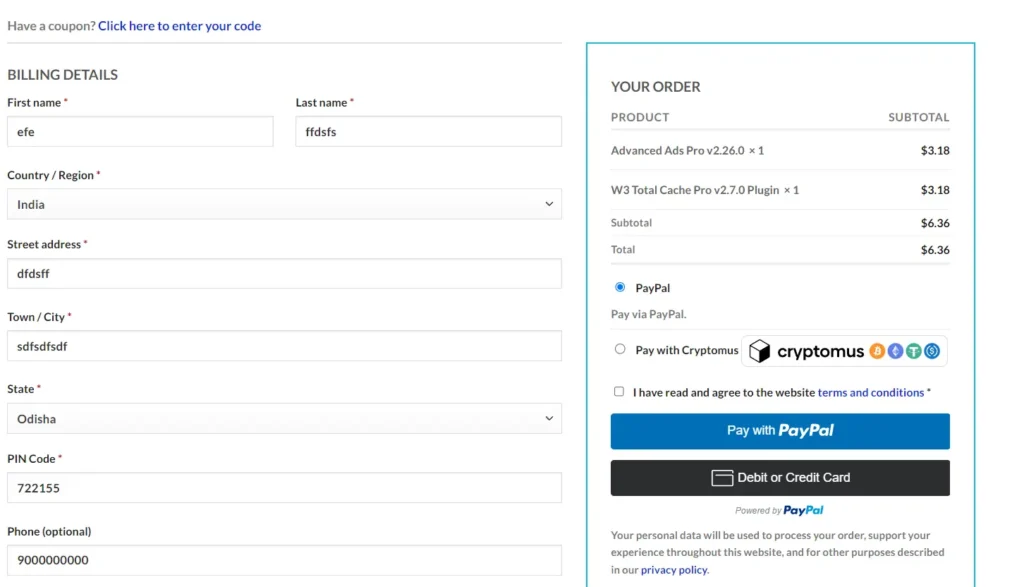Open the coupon link to enter your code
This screenshot has width=1024, height=587.
pos(179,26)
